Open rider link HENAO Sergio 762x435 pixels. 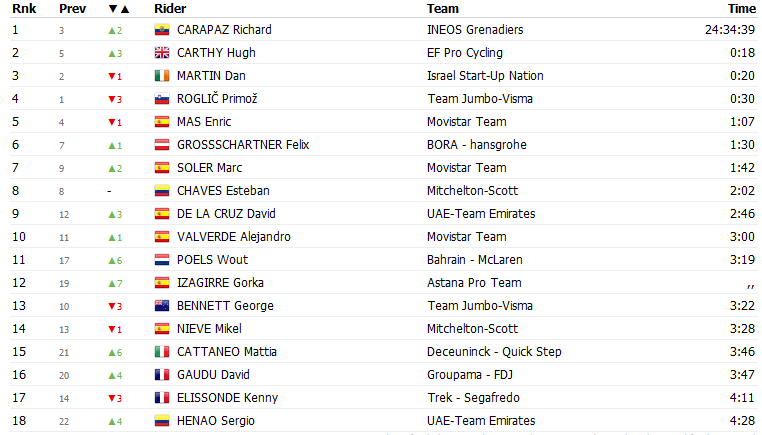216,421
